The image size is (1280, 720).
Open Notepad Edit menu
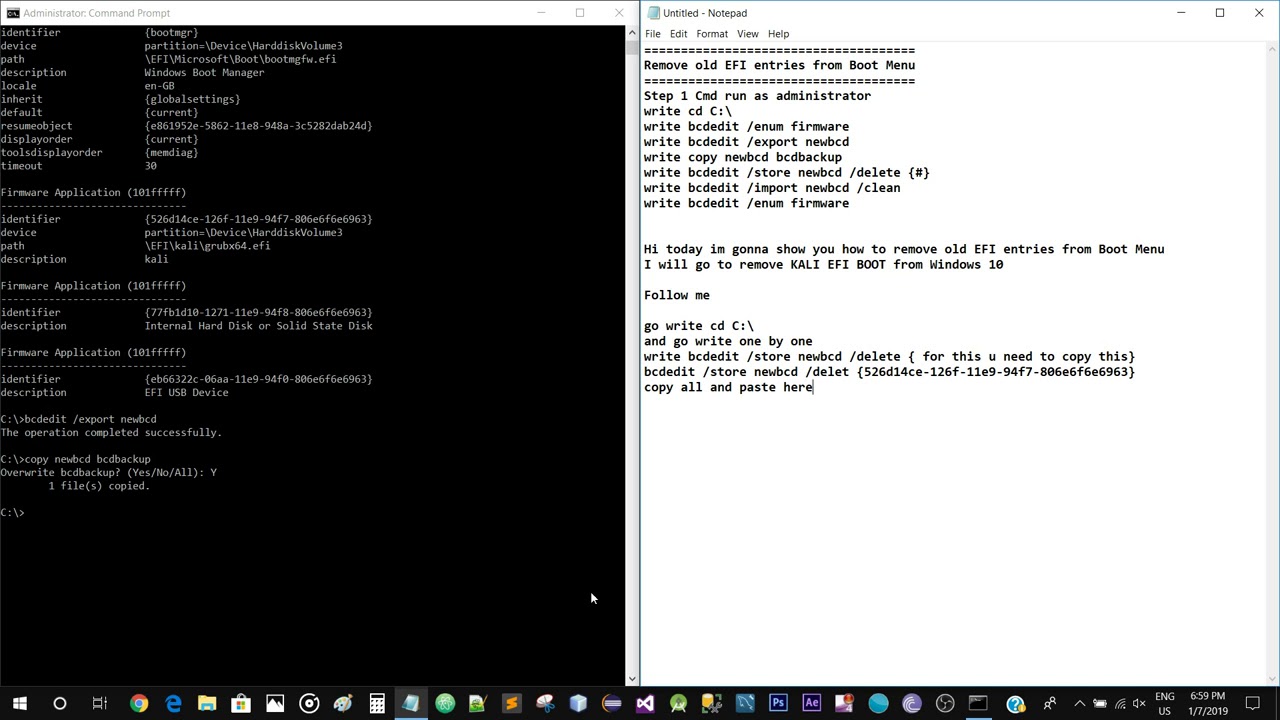click(x=678, y=34)
